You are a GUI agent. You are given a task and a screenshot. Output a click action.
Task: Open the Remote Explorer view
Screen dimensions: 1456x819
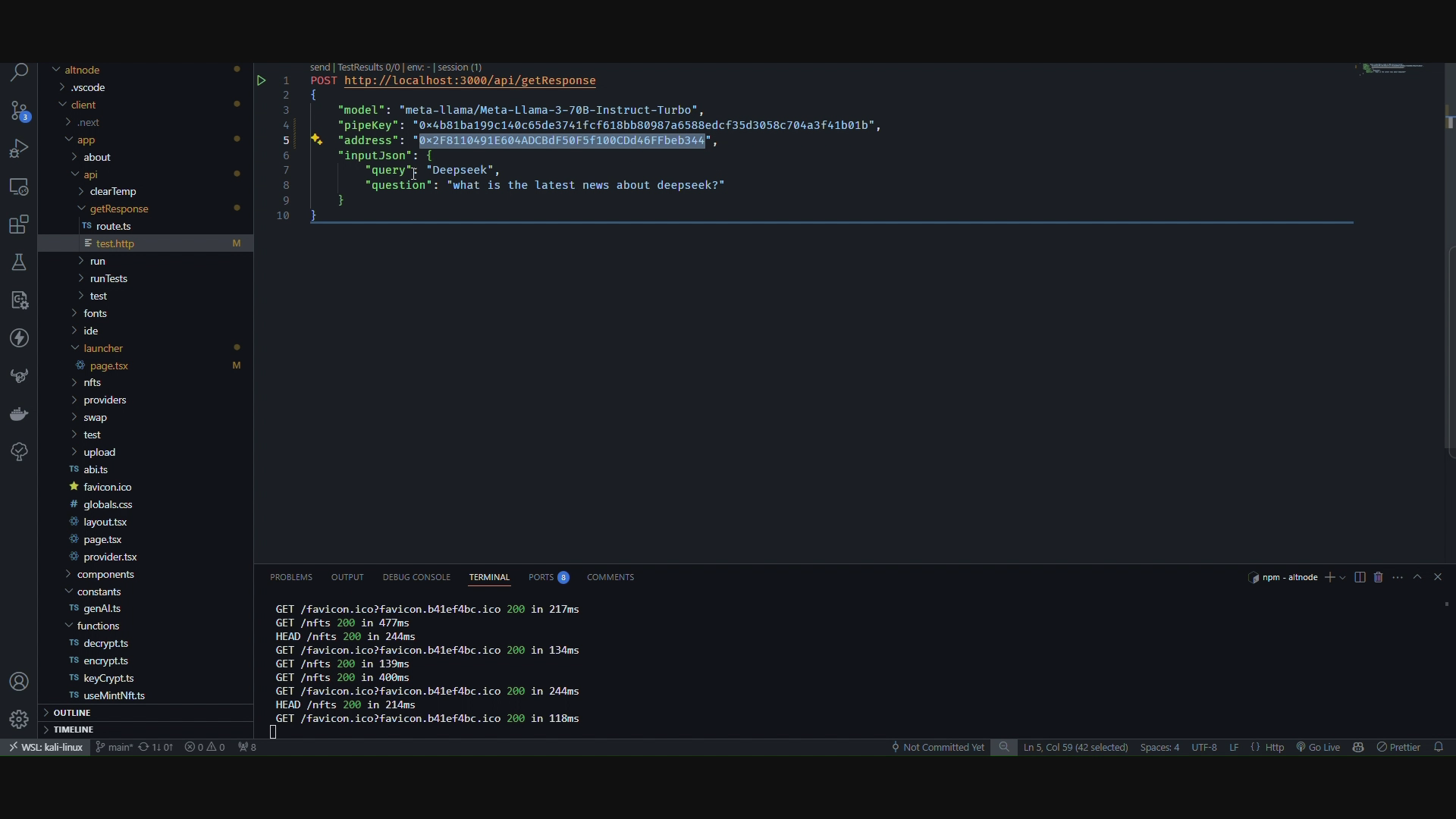pyautogui.click(x=19, y=187)
